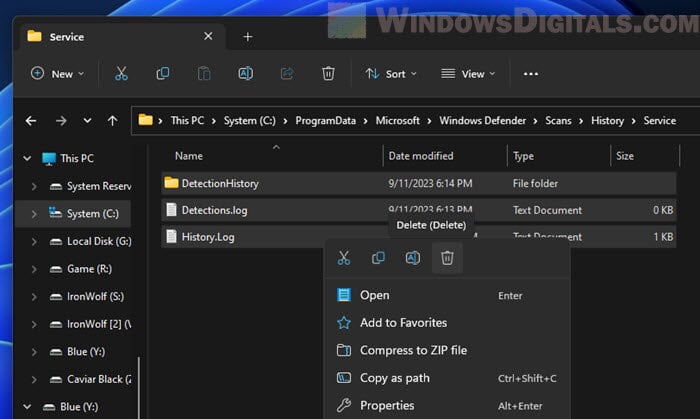Click the Rename icon in the toolbar
Screen dimensions: 700x419
[x=246, y=74]
